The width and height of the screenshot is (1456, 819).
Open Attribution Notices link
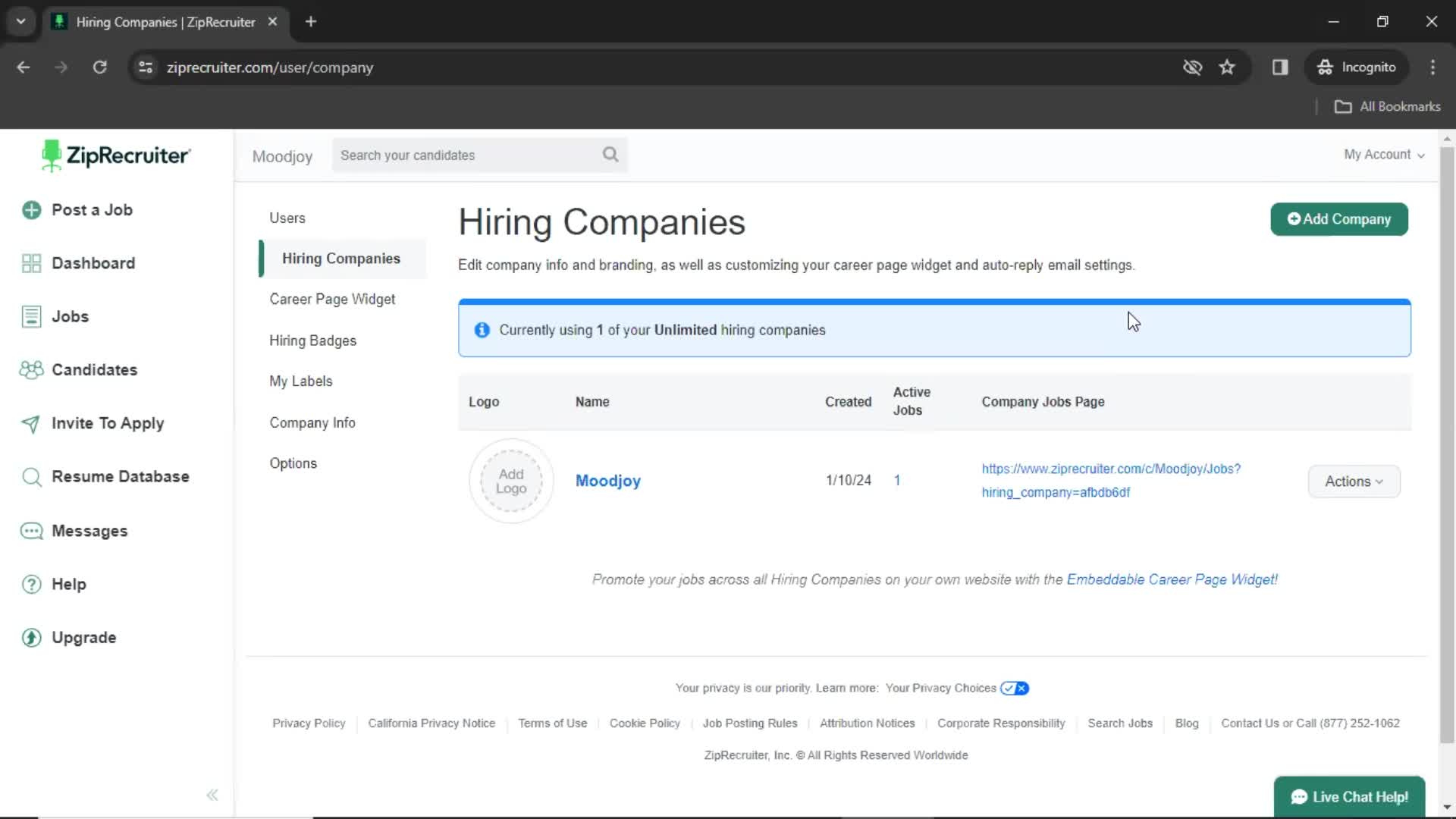pyautogui.click(x=867, y=723)
